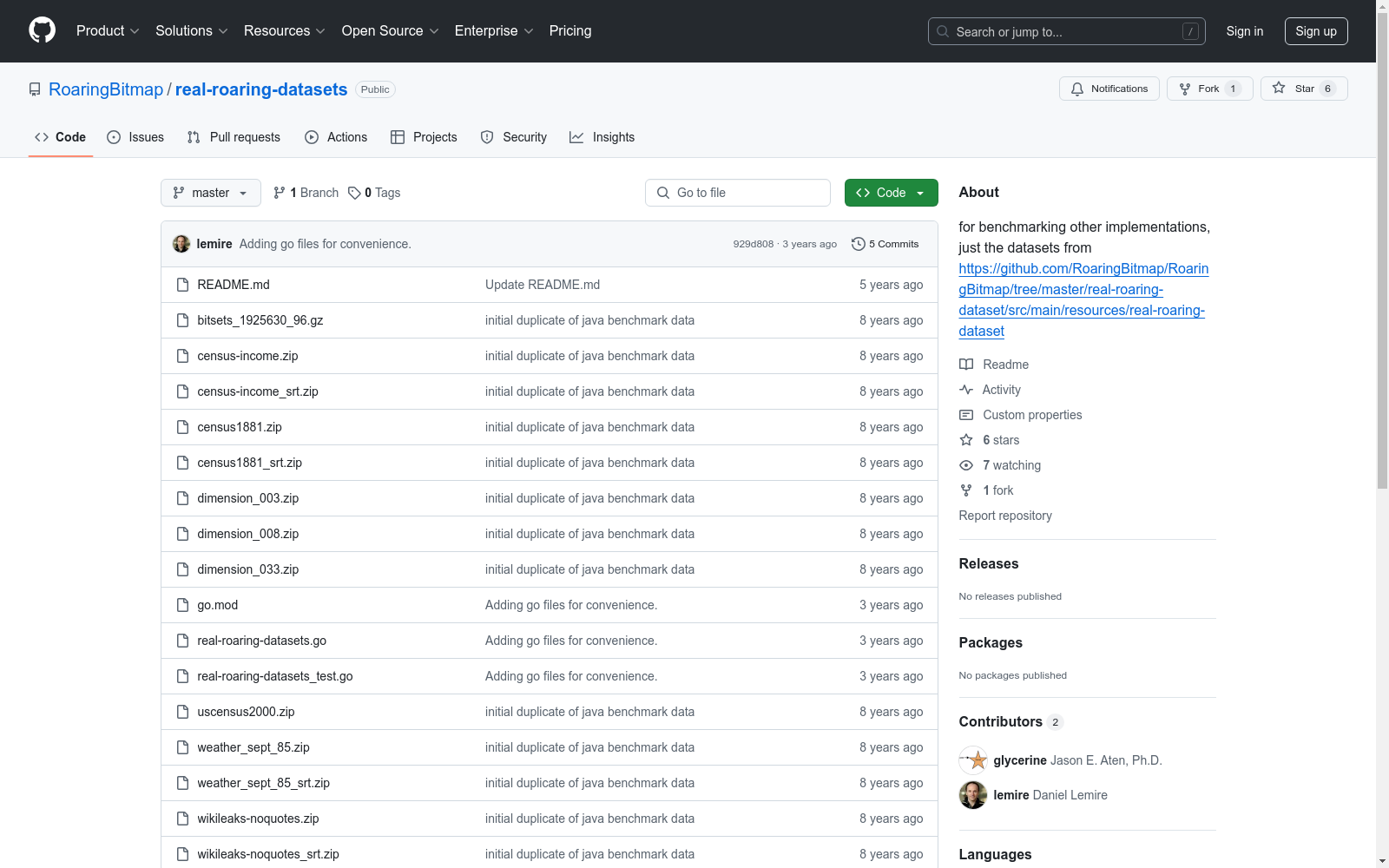Click the branch icon beside 1 Branch
The width and height of the screenshot is (1389, 868).
pyautogui.click(x=280, y=193)
